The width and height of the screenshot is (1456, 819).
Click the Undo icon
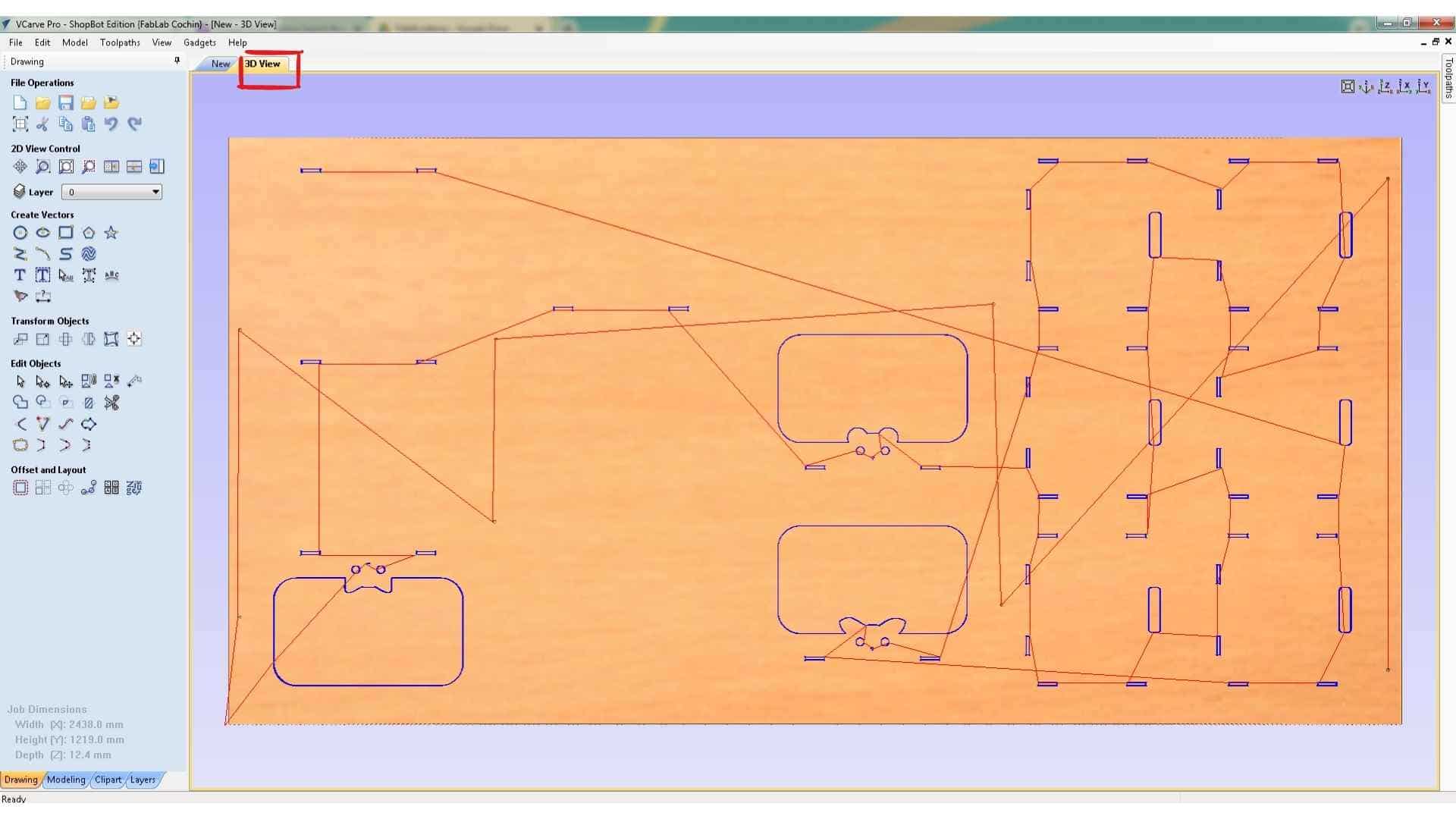click(x=111, y=124)
